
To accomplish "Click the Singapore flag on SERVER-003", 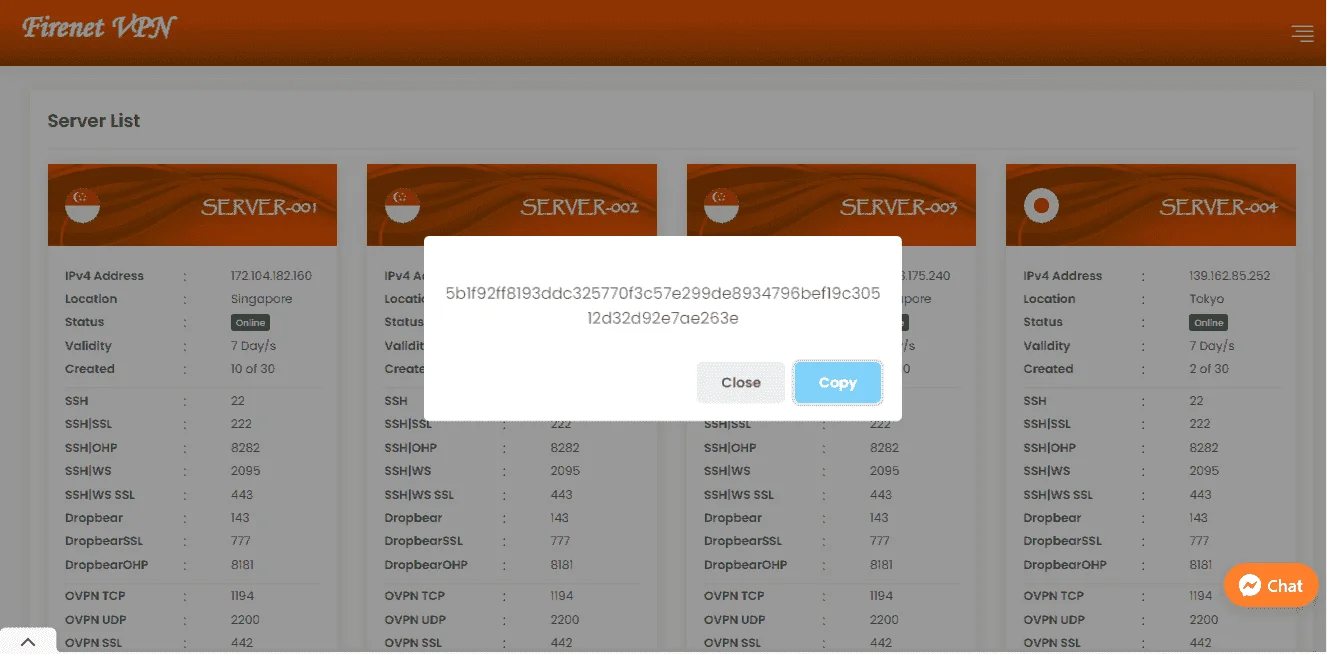I will (x=721, y=205).
